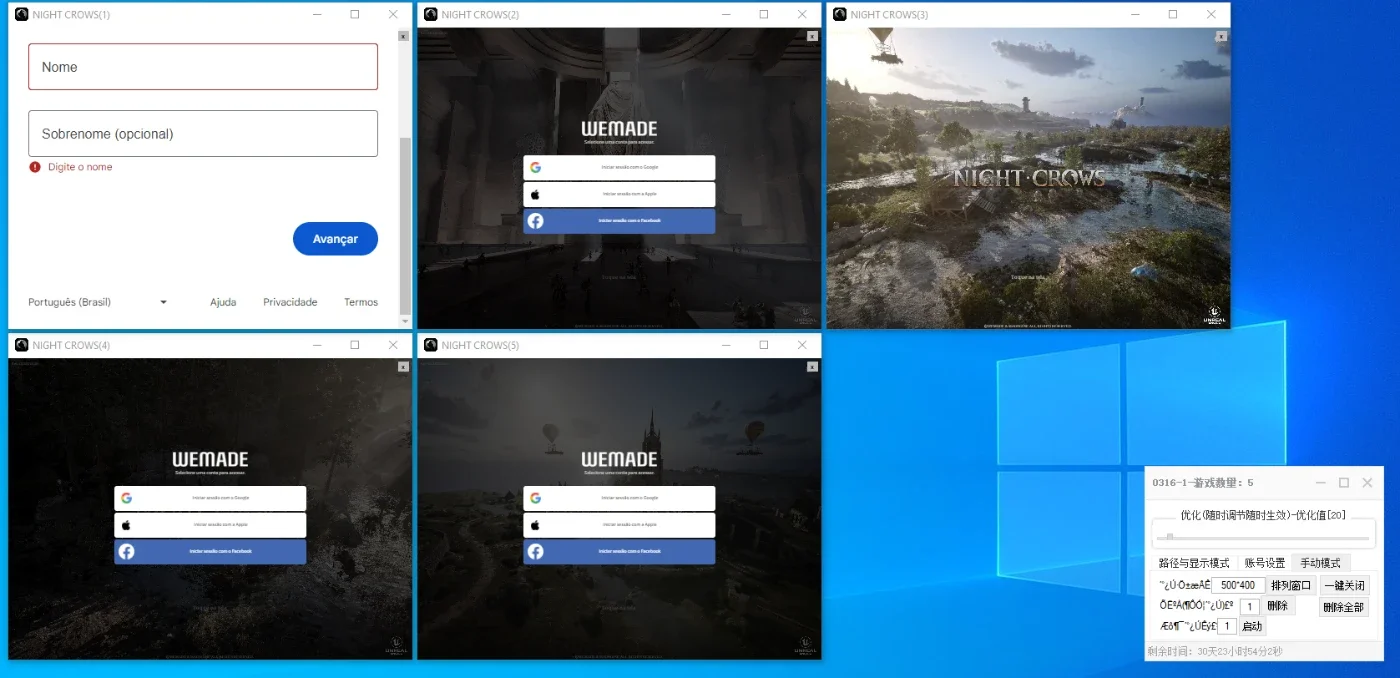Click the small x overlay in NIGHT CROWS(3)
Image resolution: width=1400 pixels, height=678 pixels.
pyautogui.click(x=1221, y=36)
